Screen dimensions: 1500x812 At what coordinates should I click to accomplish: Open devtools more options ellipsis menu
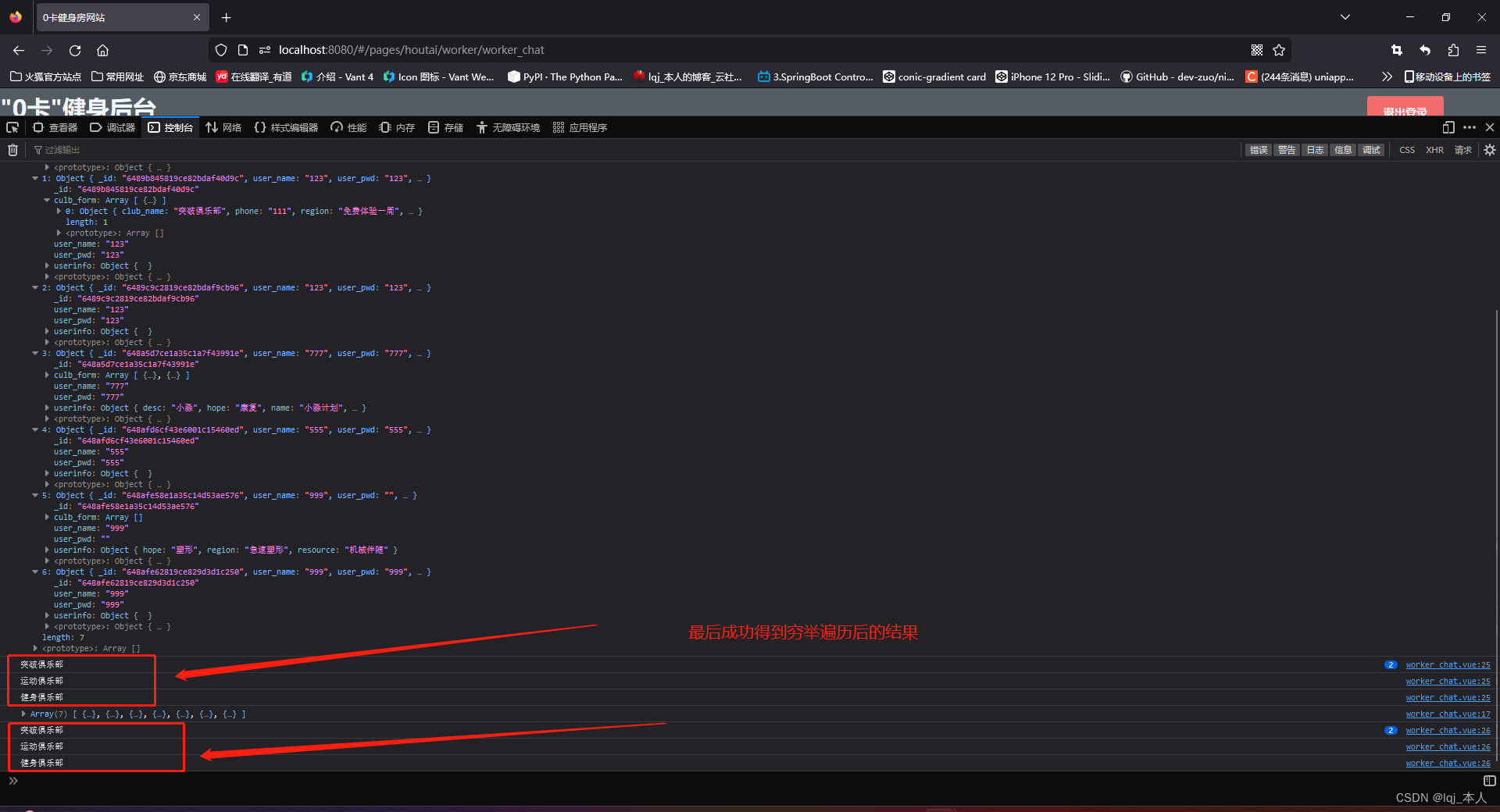click(x=1470, y=127)
